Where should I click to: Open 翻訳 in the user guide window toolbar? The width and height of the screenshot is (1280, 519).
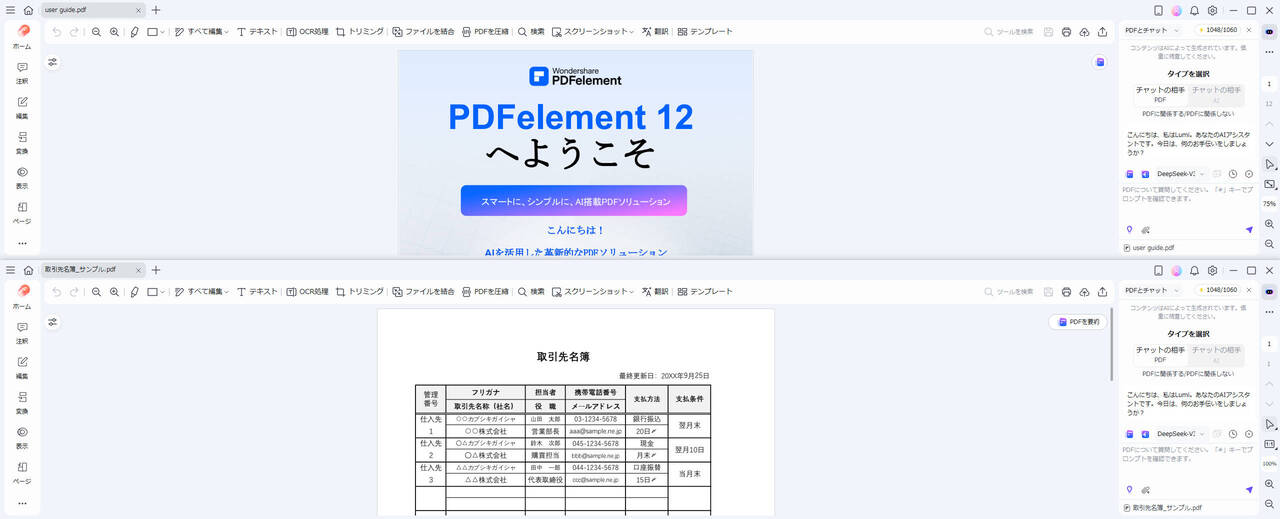[x=655, y=32]
